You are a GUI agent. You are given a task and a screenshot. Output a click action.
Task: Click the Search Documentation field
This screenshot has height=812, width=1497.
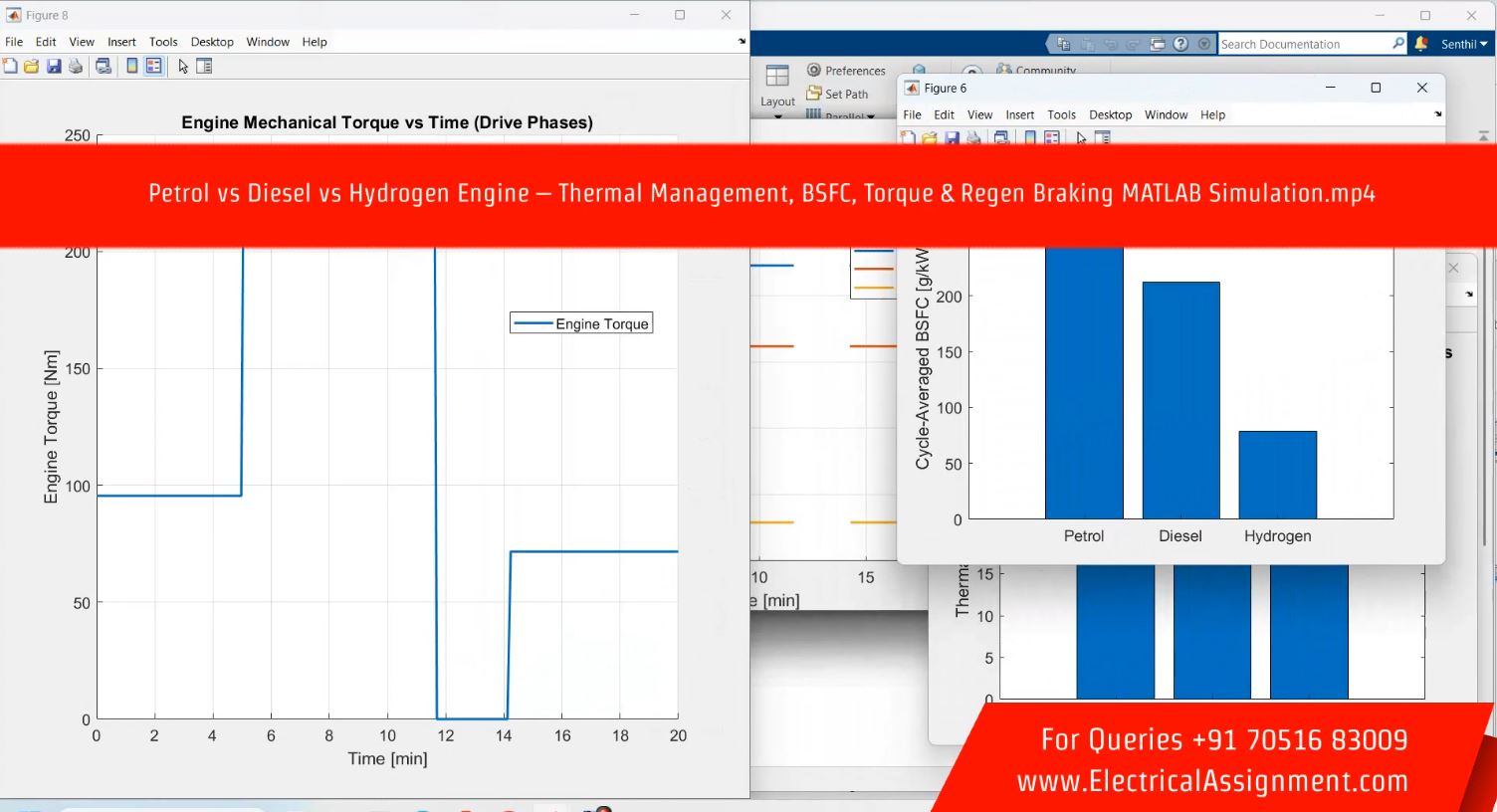(x=1304, y=44)
